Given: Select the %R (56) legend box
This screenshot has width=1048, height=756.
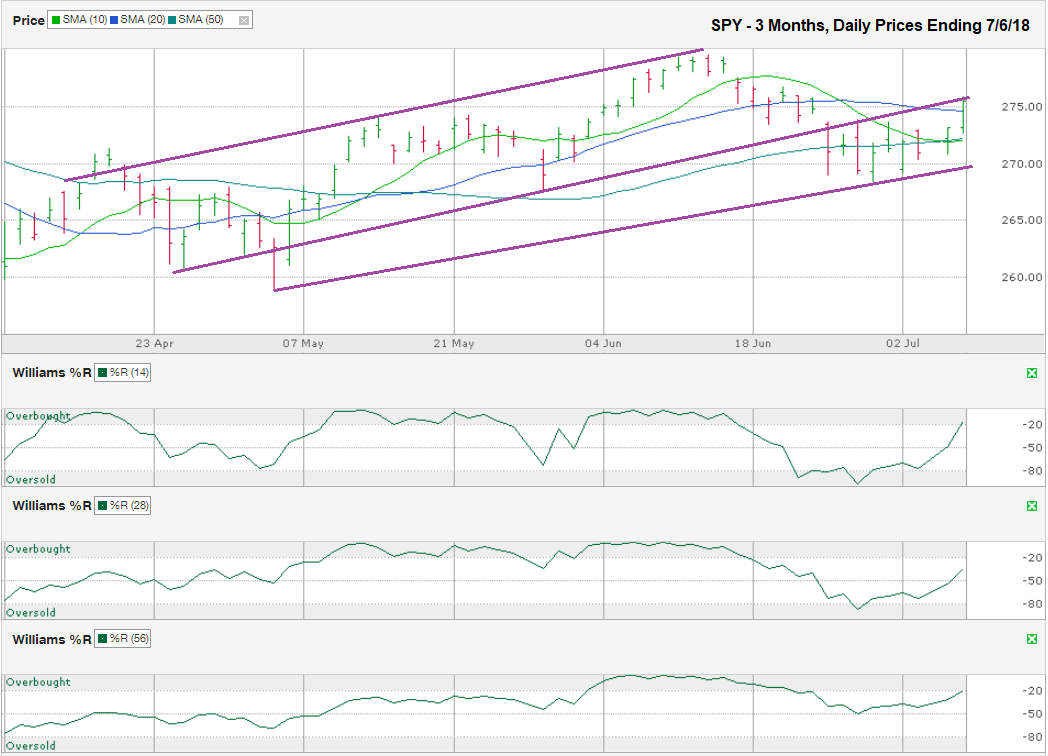Looking at the screenshot, I should (123, 638).
